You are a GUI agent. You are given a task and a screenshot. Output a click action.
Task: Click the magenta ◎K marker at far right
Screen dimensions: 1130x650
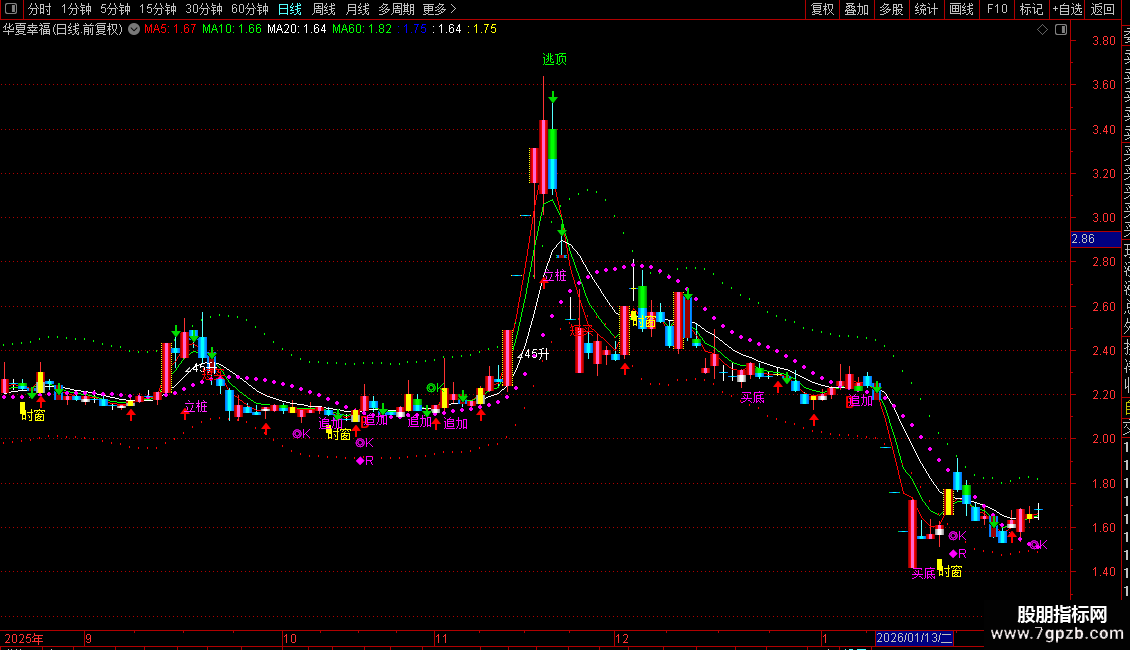point(1038,544)
